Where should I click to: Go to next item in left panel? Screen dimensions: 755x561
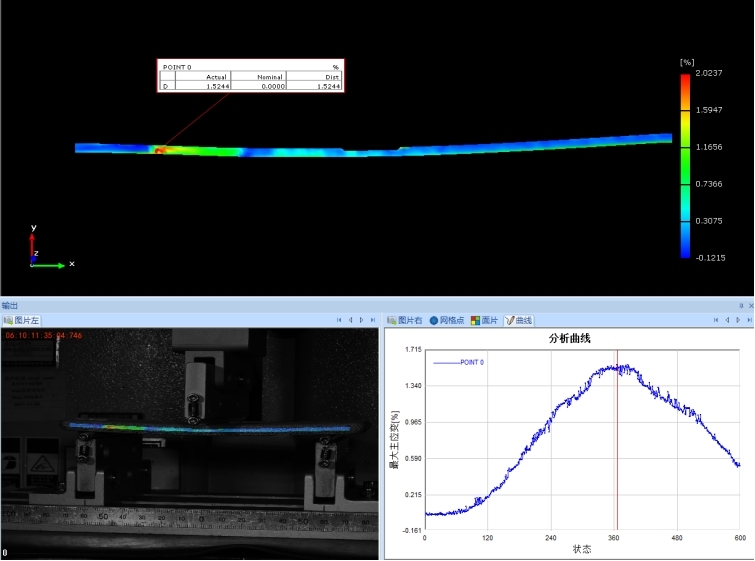(x=361, y=320)
